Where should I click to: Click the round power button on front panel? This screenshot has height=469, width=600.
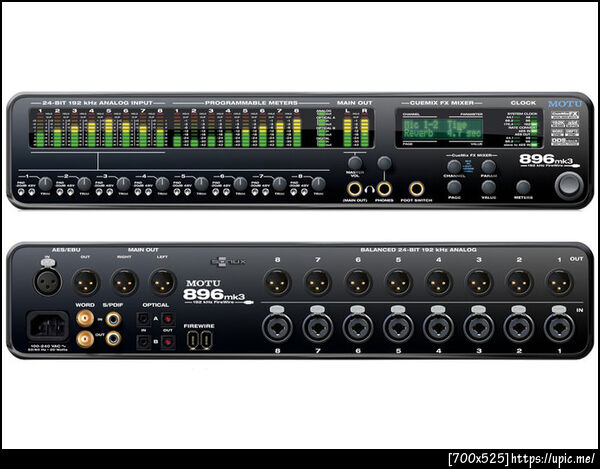(x=569, y=186)
